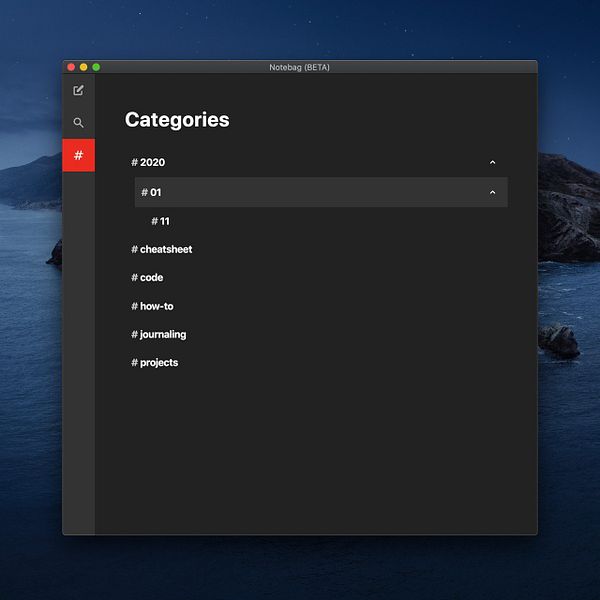This screenshot has width=600, height=600.
Task: Click the Categories heading
Action: point(177,120)
